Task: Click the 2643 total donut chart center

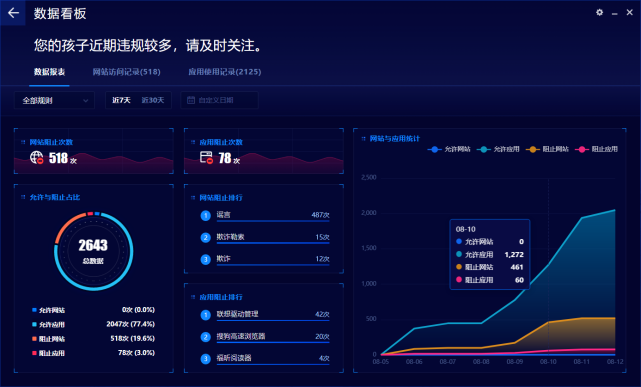Action: pos(93,251)
